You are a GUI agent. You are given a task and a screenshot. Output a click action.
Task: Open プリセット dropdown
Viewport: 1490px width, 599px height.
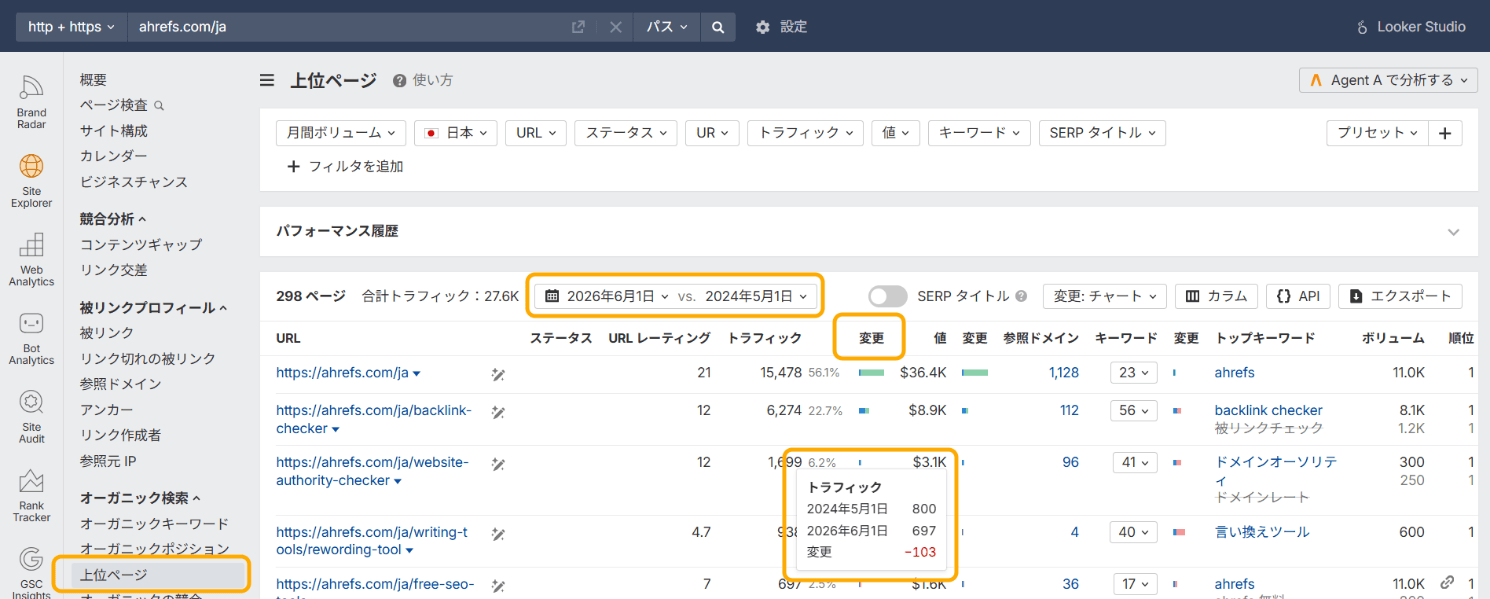point(1378,133)
